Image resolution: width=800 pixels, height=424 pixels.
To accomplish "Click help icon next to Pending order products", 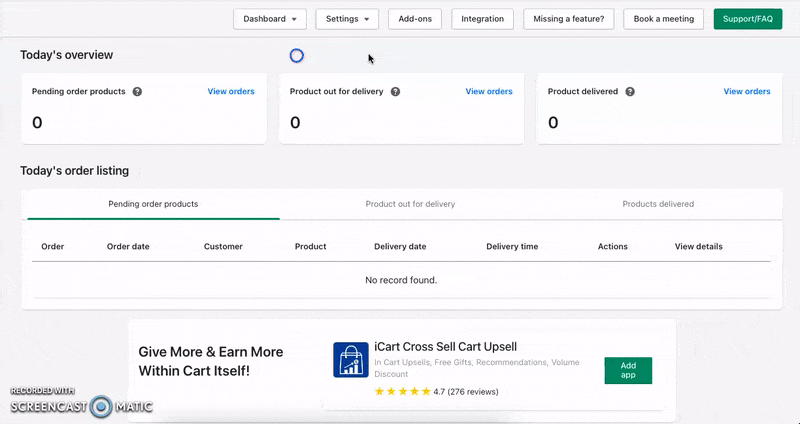I will point(137,92).
